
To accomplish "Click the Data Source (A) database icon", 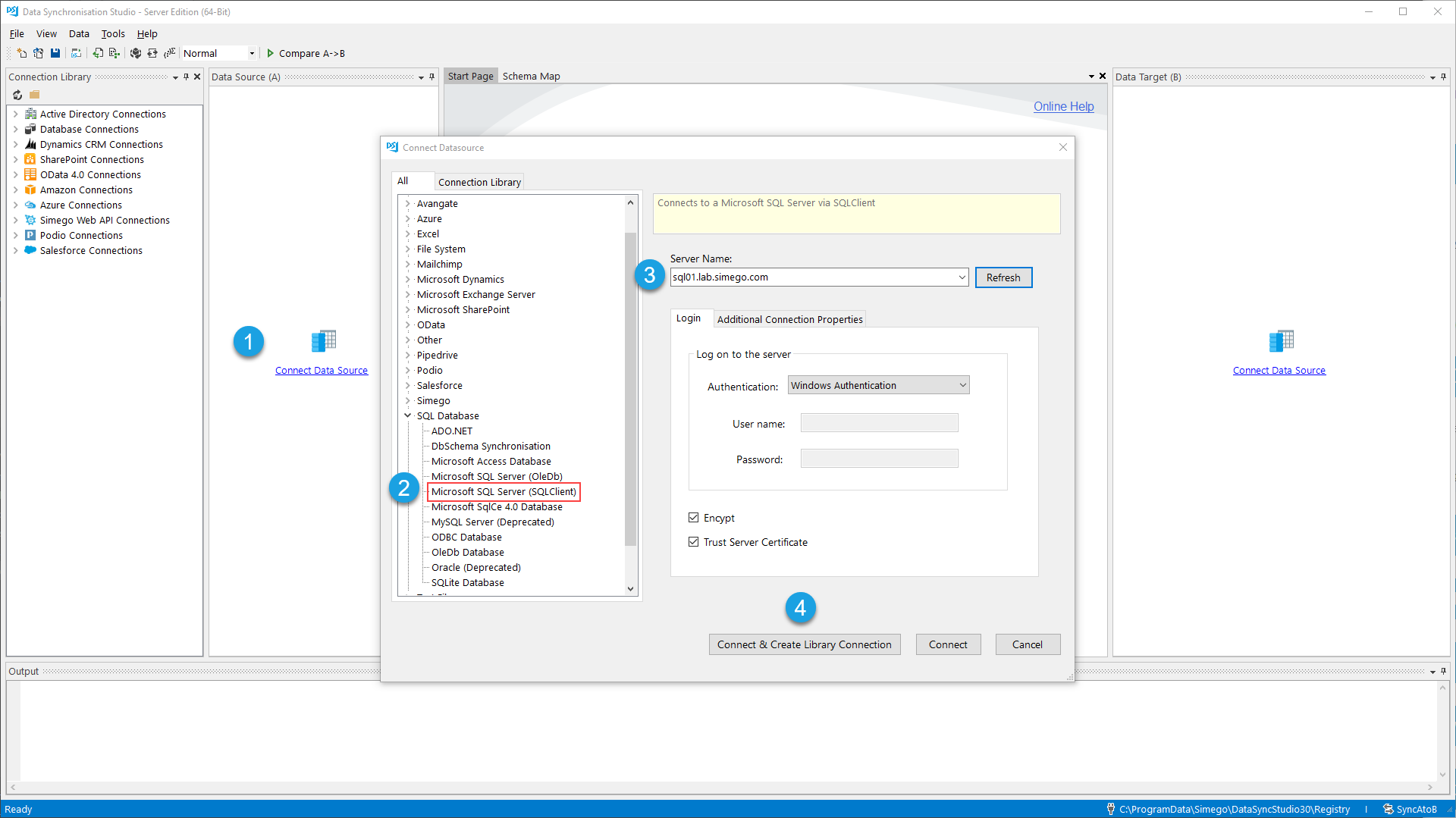I will click(x=324, y=340).
